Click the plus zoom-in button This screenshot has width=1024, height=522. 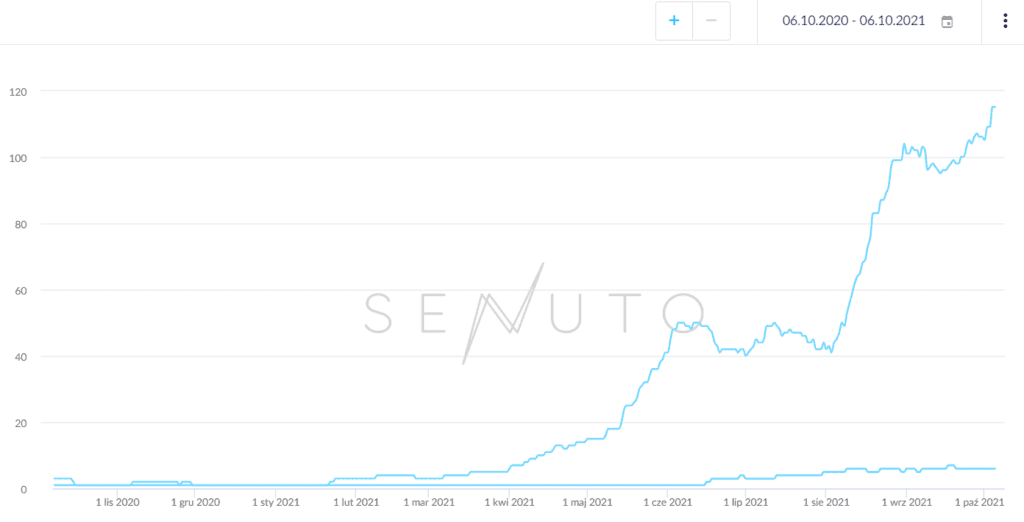click(674, 21)
